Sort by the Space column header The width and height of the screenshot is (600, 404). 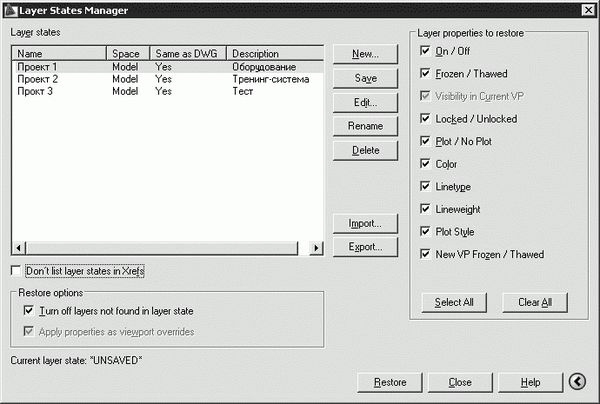[x=128, y=54]
